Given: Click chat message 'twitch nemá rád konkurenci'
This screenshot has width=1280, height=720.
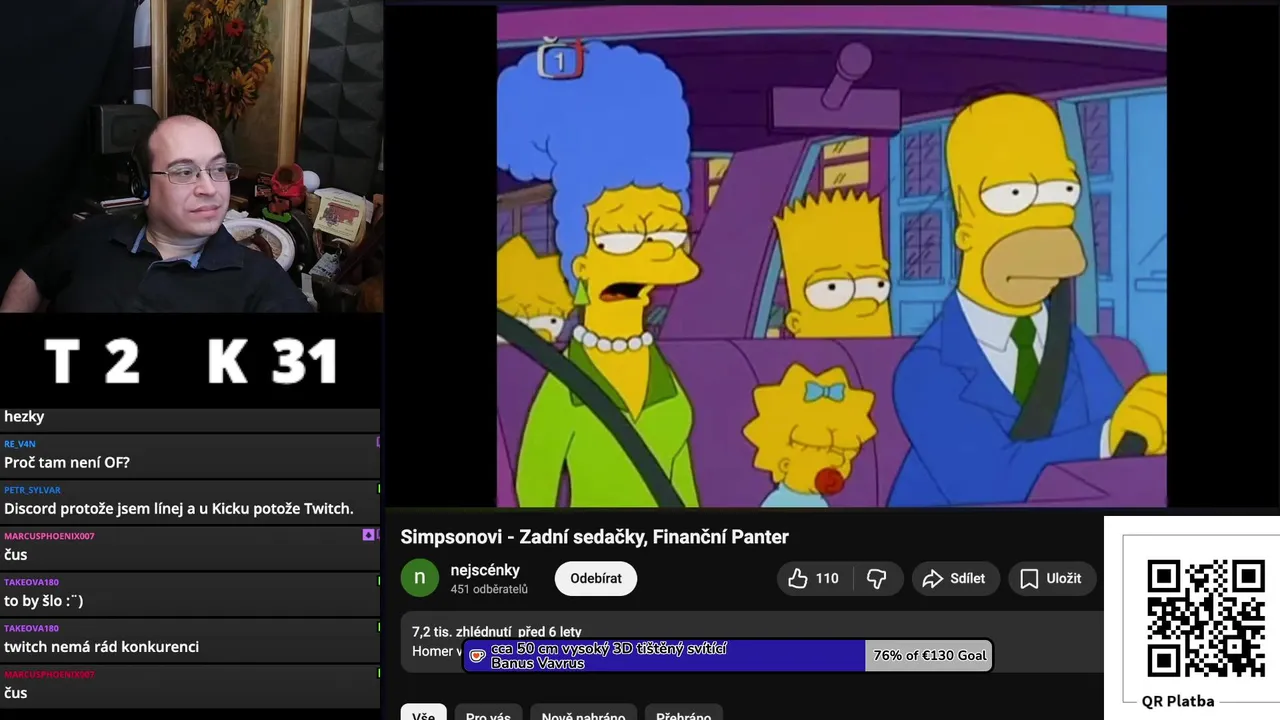Looking at the screenshot, I should tap(101, 647).
